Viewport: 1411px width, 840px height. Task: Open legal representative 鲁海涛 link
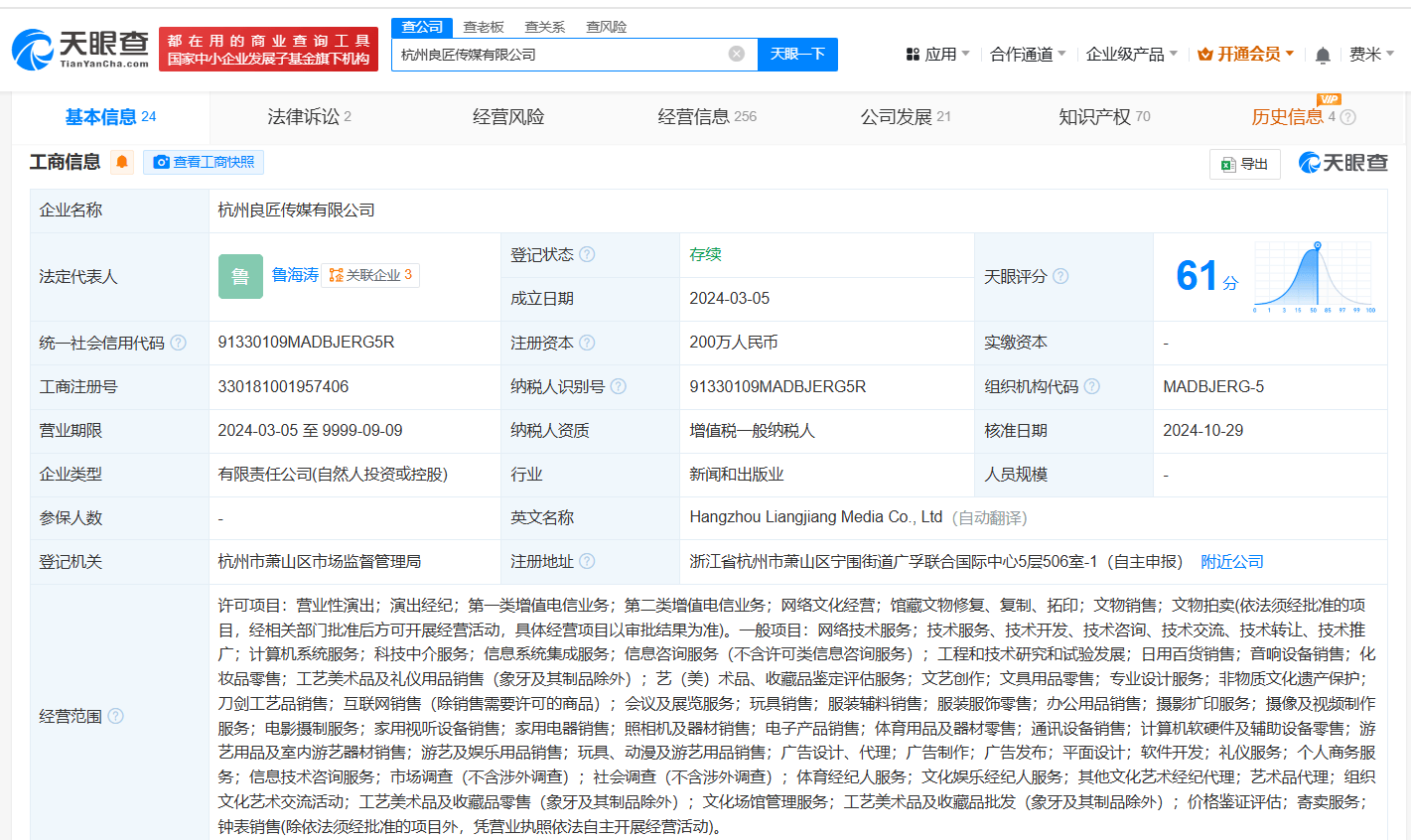click(x=295, y=275)
